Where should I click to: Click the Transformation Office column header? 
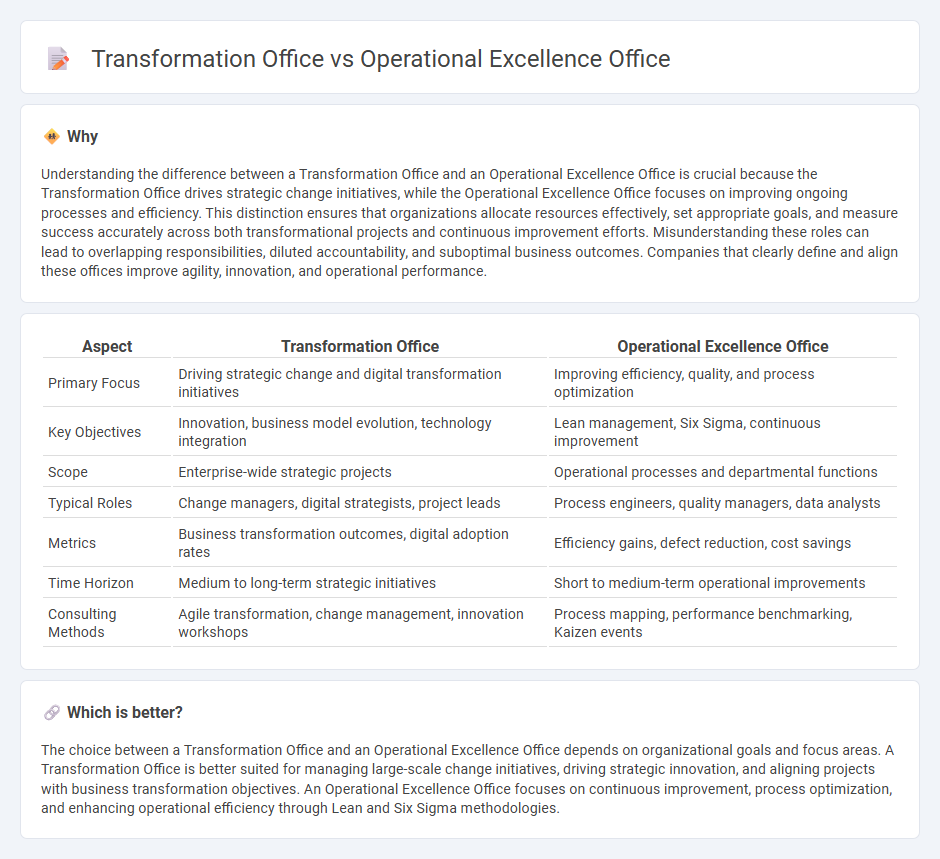pos(360,346)
